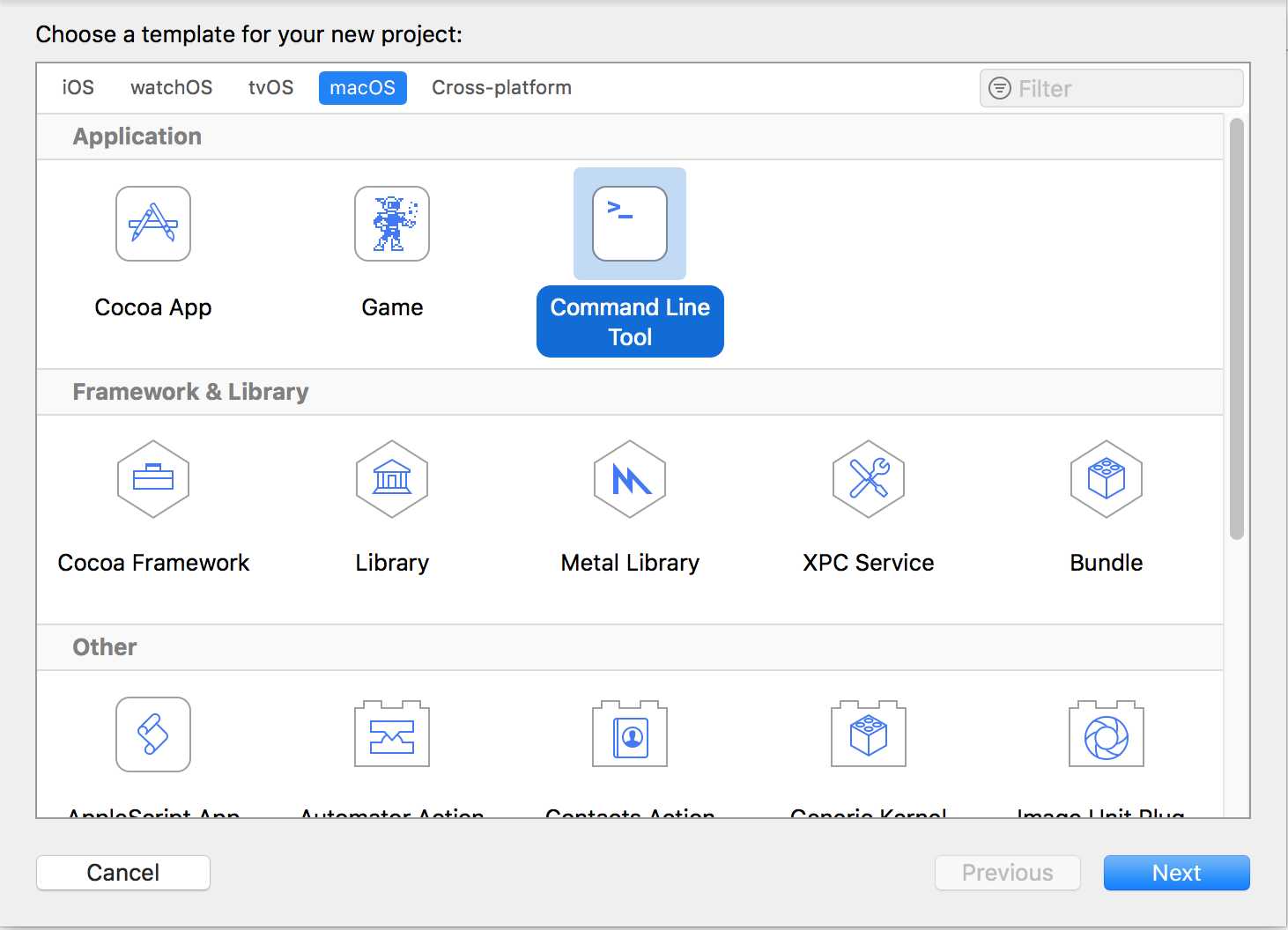Choose the Game template icon

(392, 224)
